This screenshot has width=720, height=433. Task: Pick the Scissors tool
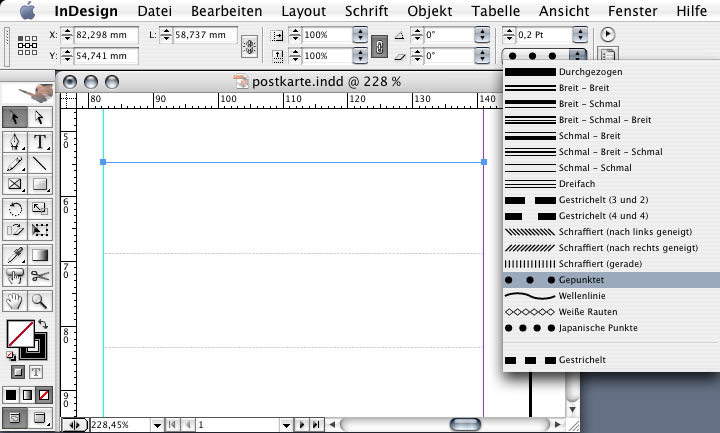[41, 276]
